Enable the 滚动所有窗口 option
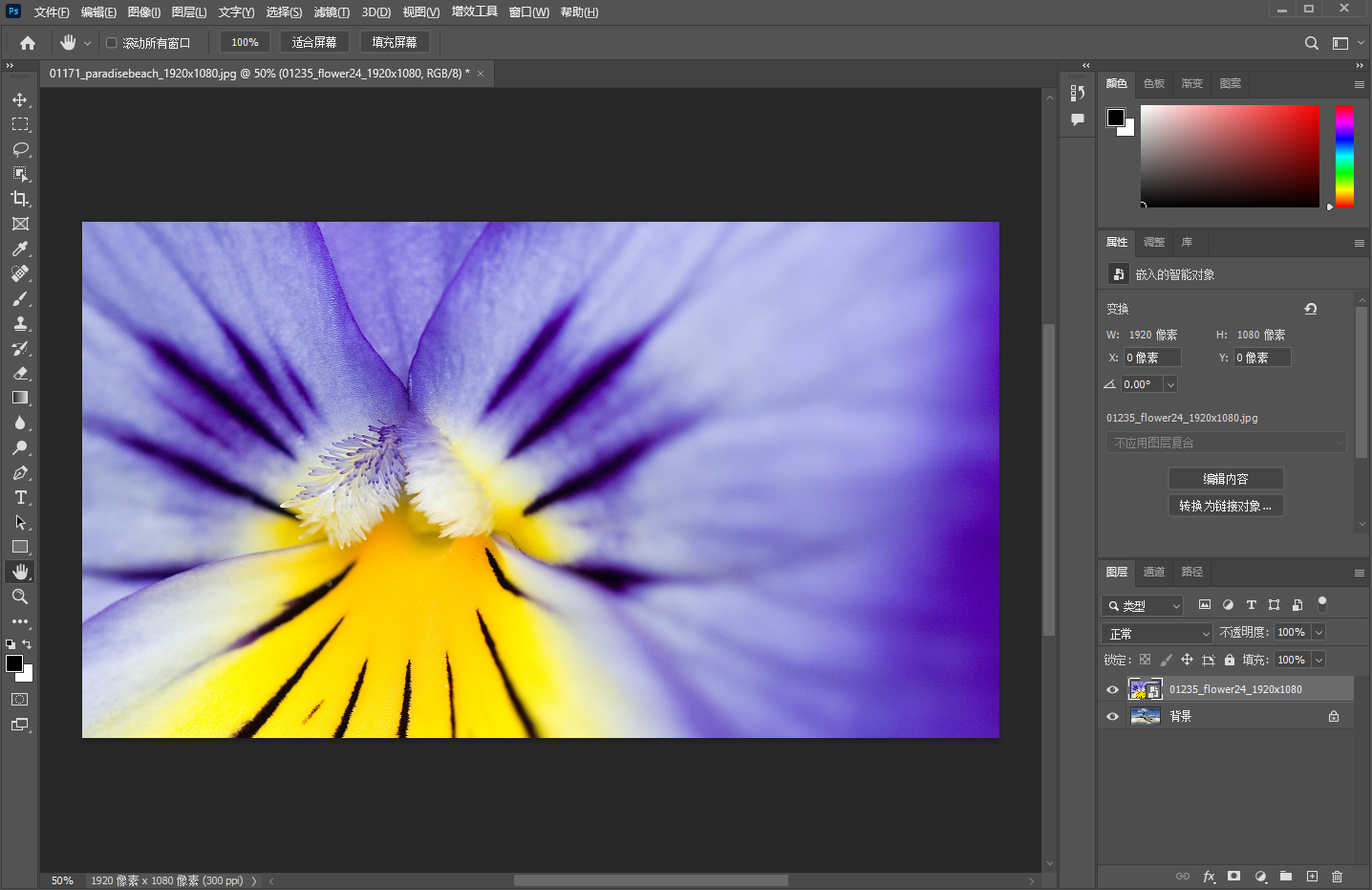 [x=112, y=42]
